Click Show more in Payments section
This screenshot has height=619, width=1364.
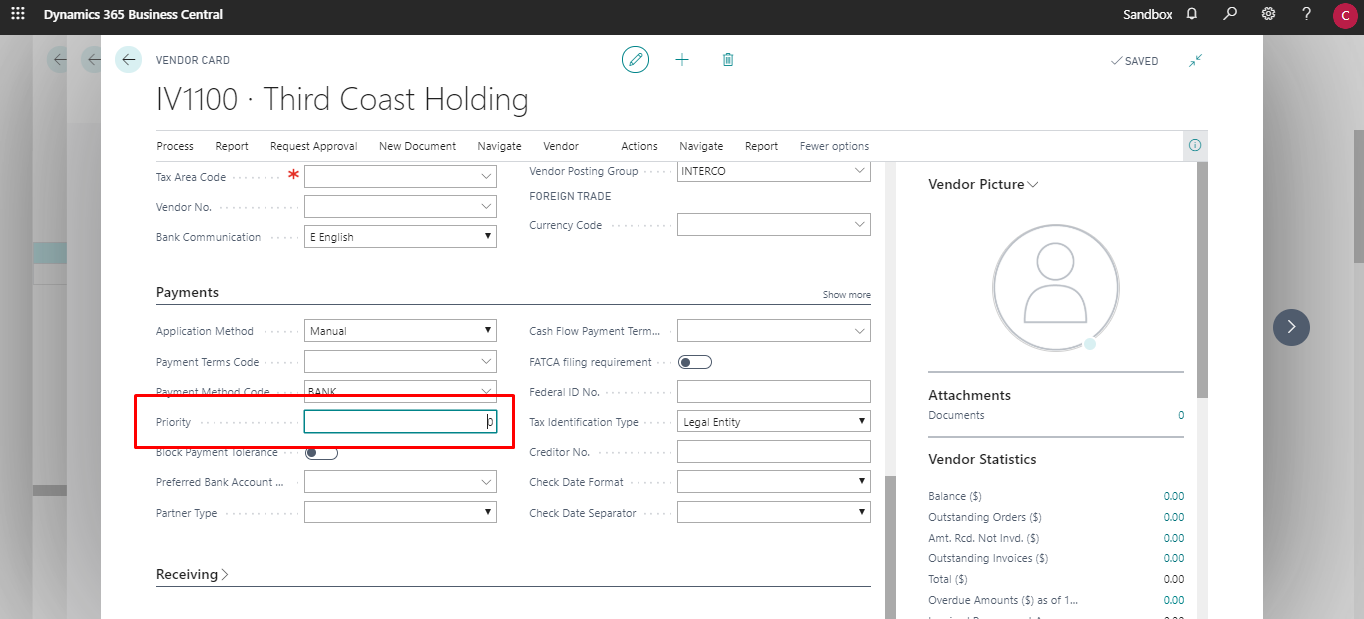pyautogui.click(x=847, y=295)
